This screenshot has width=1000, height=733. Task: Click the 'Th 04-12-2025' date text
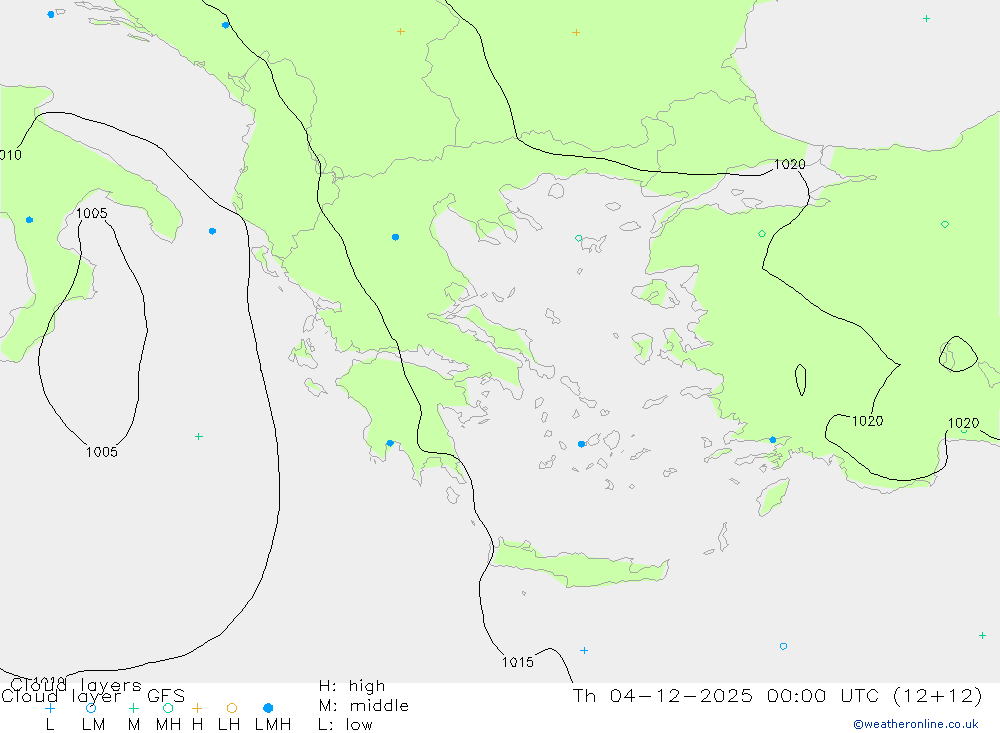click(x=662, y=695)
